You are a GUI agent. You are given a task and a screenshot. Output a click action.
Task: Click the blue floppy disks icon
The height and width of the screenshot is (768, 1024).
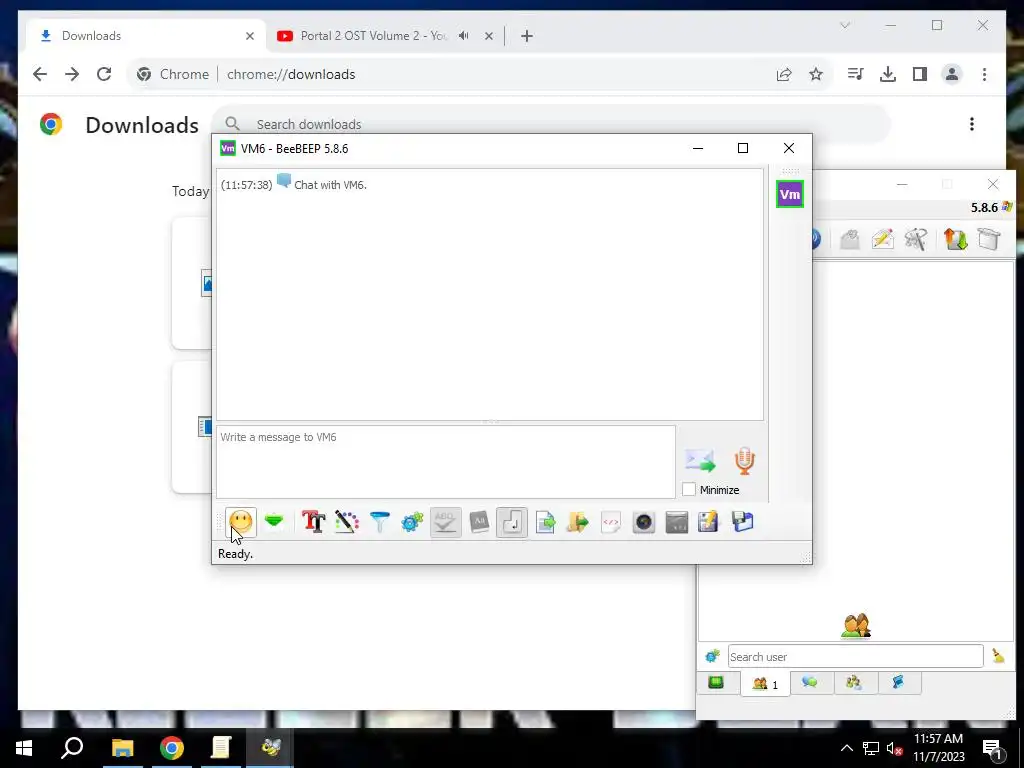(743, 522)
